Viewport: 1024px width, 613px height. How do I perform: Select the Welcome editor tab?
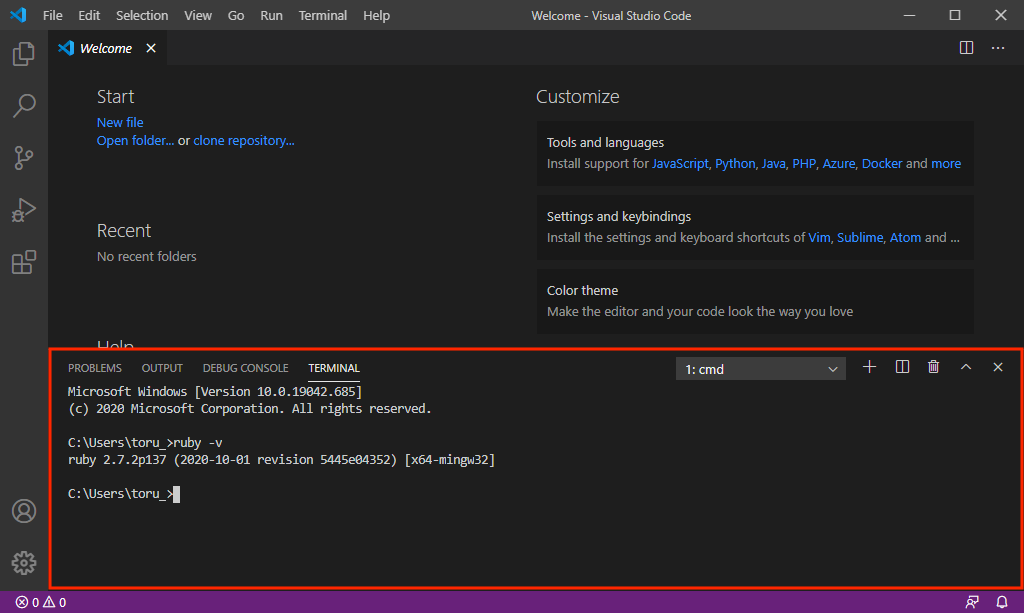coord(107,48)
